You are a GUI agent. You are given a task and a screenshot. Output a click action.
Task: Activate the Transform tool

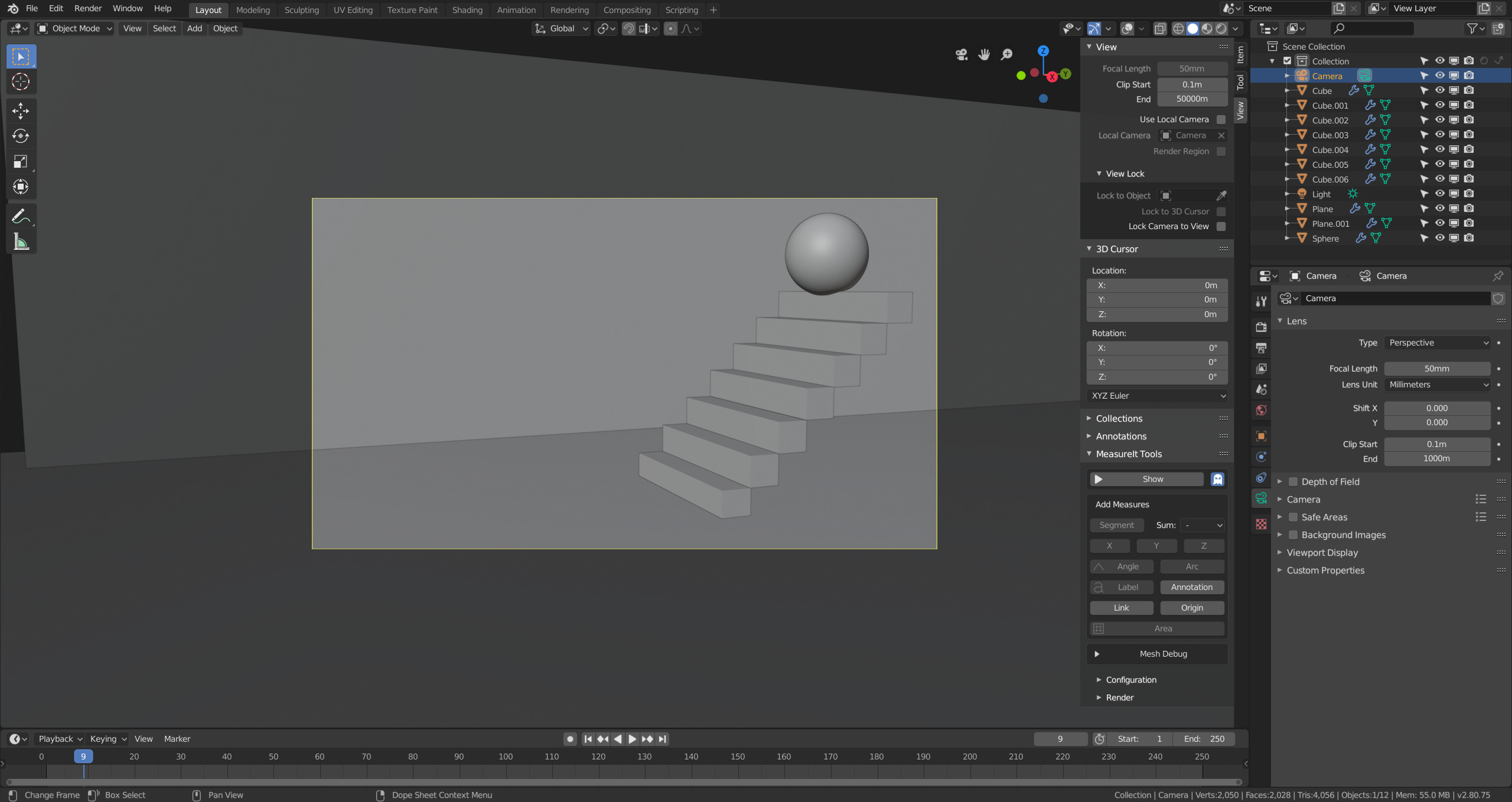pyautogui.click(x=21, y=187)
